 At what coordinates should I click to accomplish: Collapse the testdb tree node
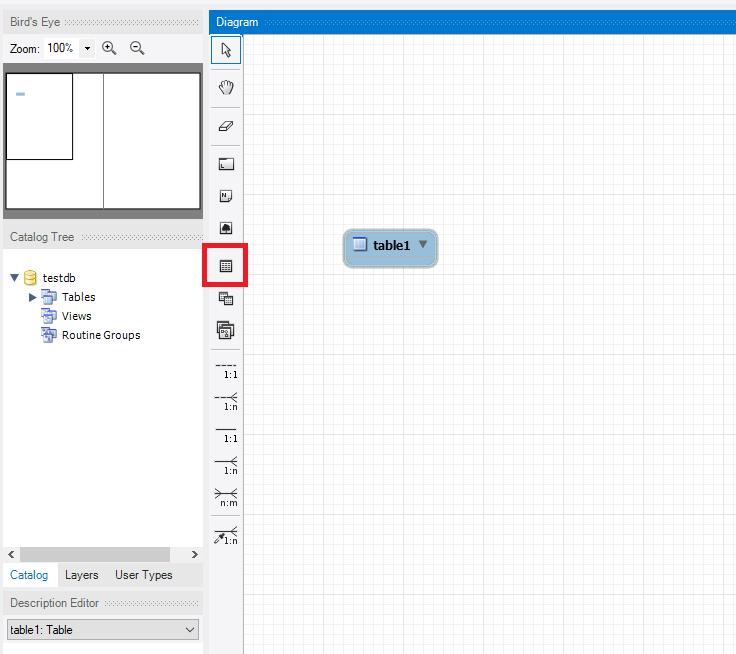[x=15, y=278]
